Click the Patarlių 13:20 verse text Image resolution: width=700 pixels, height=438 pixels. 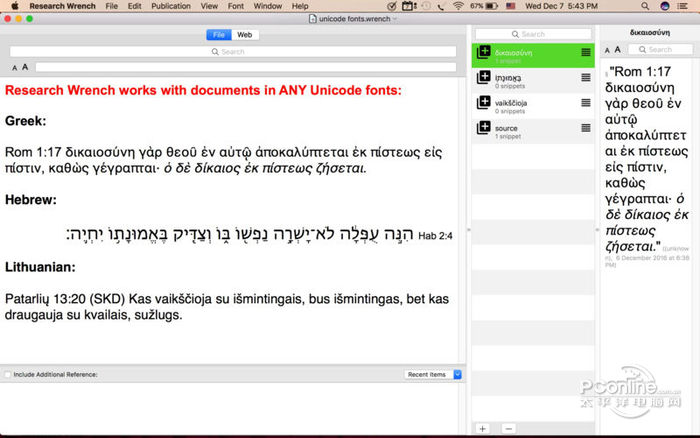(227, 307)
